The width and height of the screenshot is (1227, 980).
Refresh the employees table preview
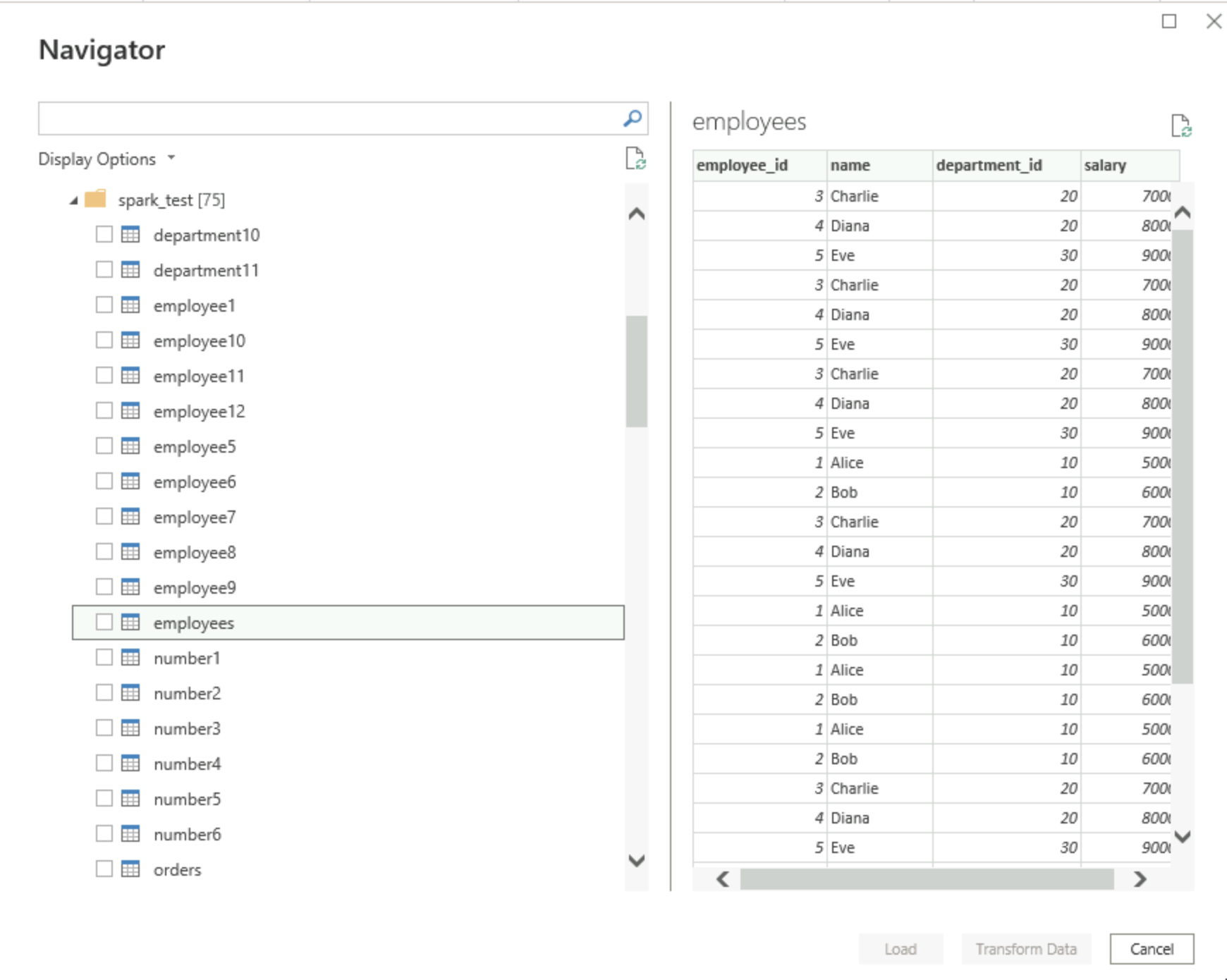pos(1180,126)
